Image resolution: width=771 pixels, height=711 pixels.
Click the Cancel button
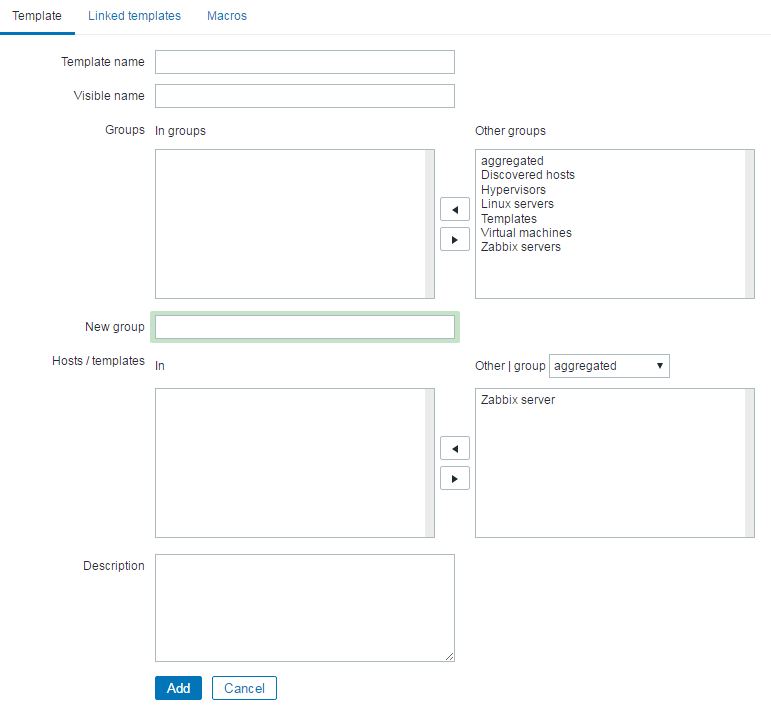tap(244, 688)
